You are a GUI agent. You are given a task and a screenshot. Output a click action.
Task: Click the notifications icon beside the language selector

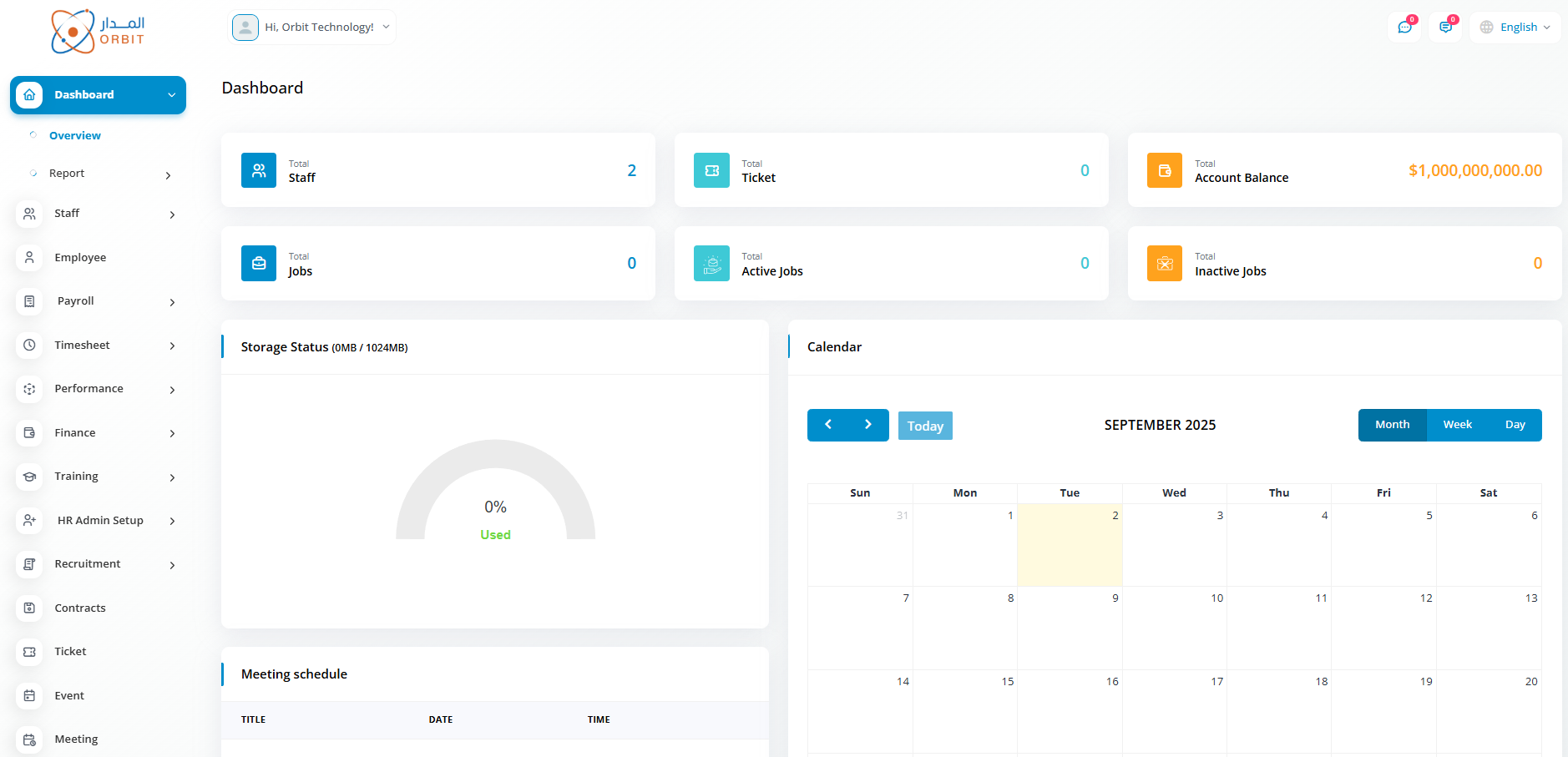point(1446,28)
